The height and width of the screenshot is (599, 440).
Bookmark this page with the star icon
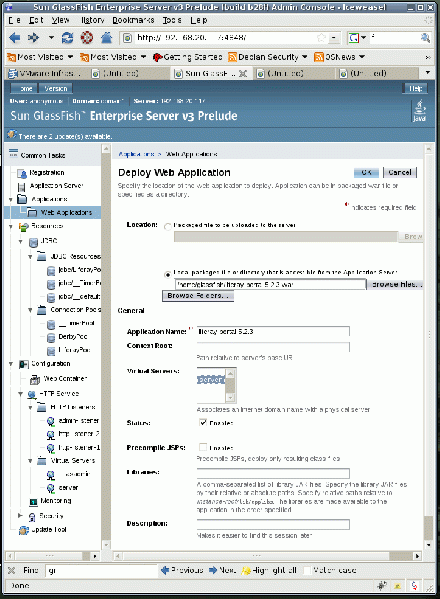pos(321,37)
